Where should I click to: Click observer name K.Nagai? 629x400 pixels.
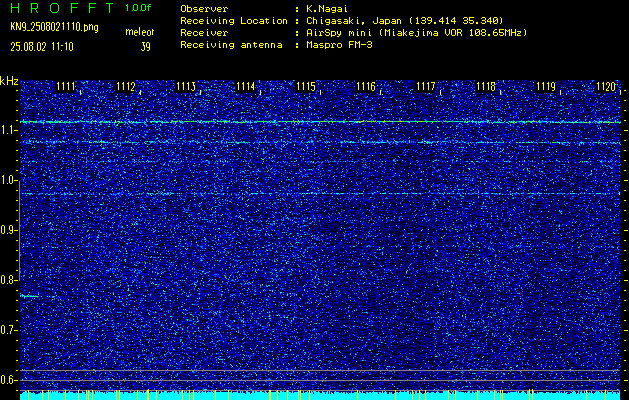327,9
